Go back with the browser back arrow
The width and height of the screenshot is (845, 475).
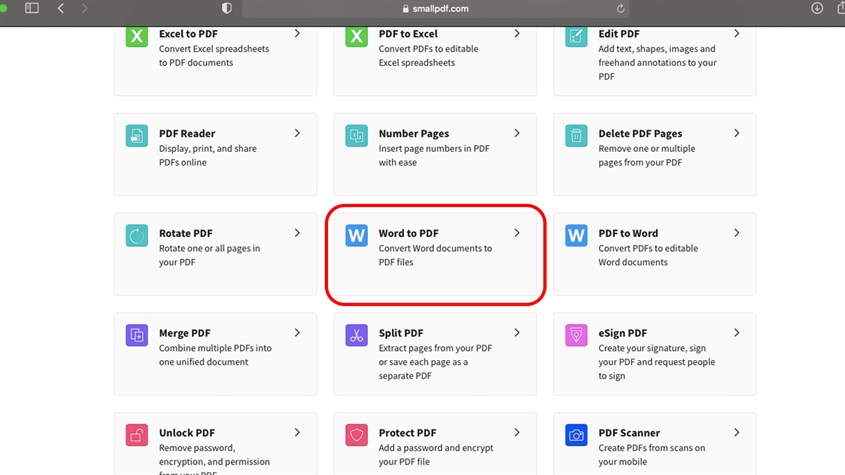(x=61, y=8)
